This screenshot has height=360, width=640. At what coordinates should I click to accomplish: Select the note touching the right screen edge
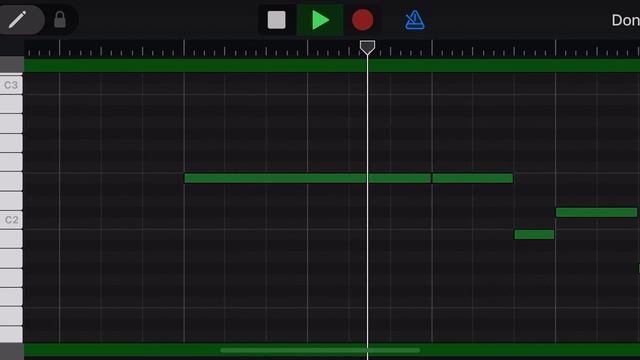pyautogui.click(x=638, y=269)
